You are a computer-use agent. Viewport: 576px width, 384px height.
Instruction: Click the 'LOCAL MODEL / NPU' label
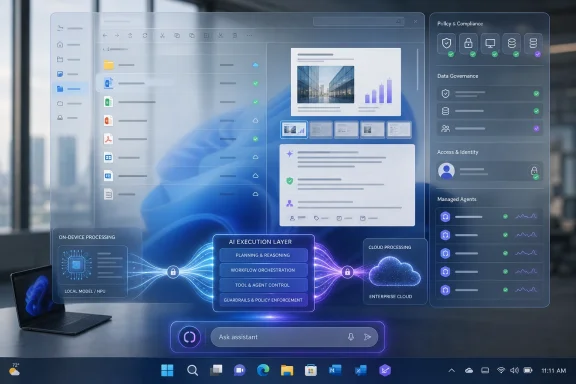pyautogui.click(x=85, y=291)
